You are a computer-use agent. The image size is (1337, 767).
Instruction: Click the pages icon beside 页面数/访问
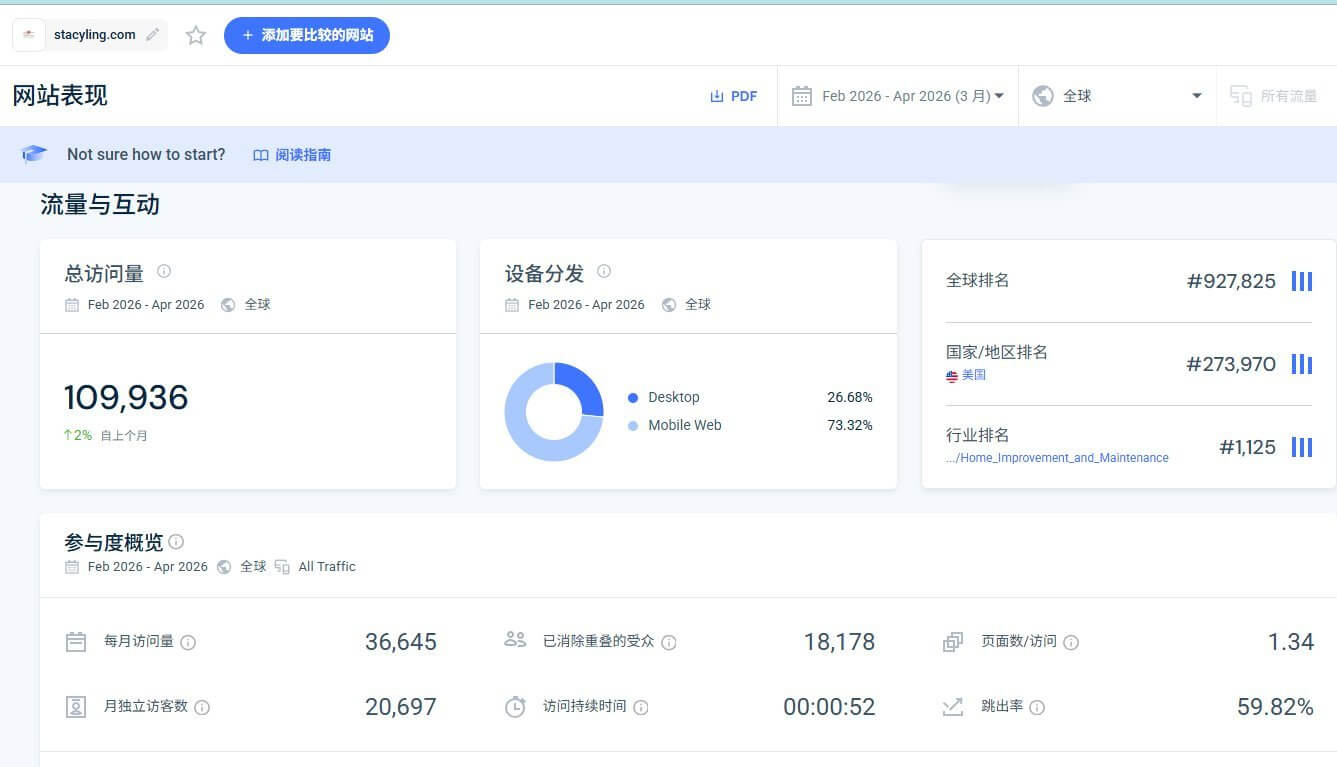[x=953, y=642]
